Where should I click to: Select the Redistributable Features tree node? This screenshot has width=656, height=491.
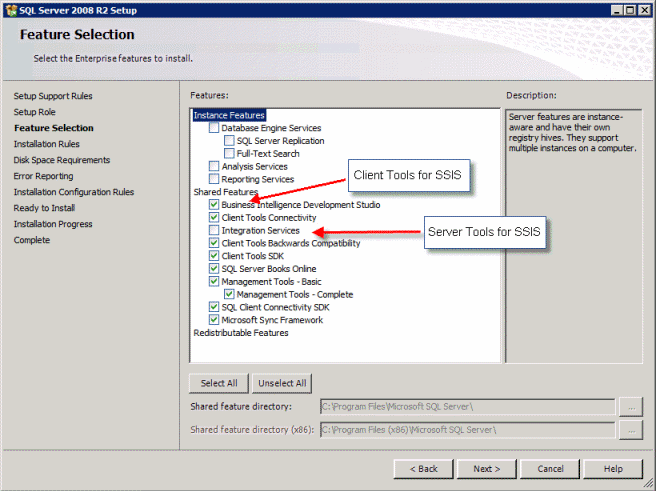(241, 333)
